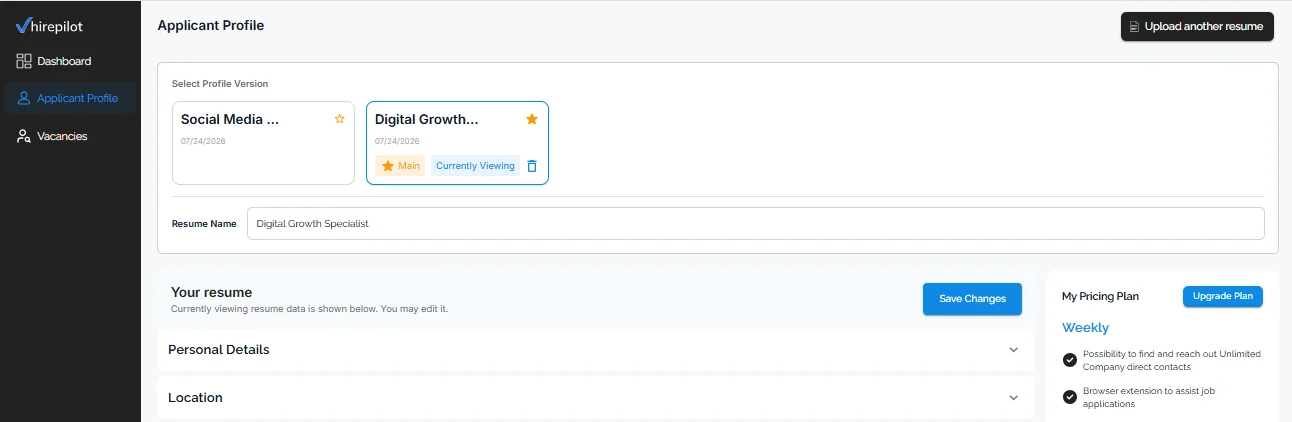
Task: Click the Weekly plan name
Action: tap(1085, 328)
